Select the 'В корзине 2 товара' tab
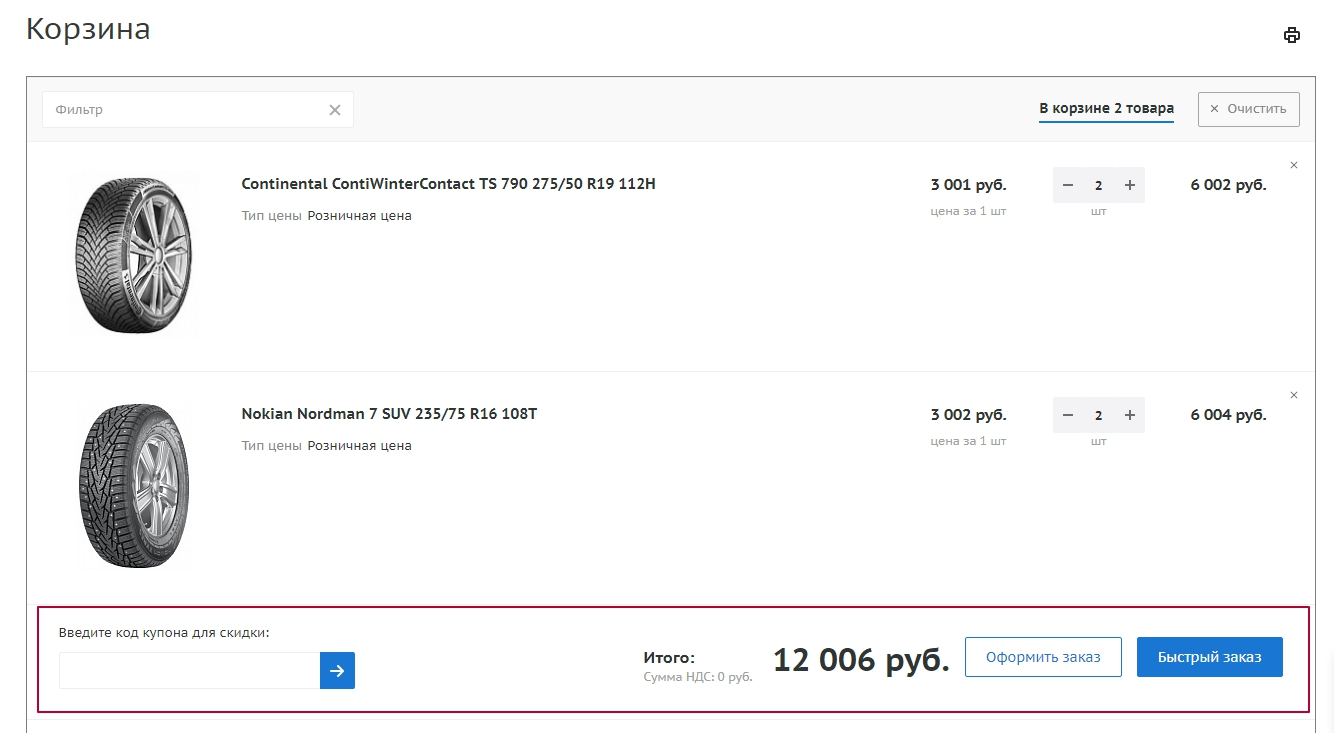This screenshot has width=1334, height=733. pos(1106,109)
